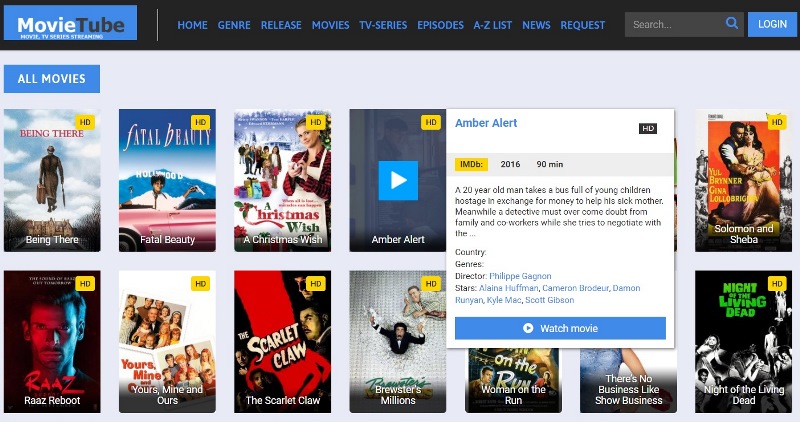
Task: Open Kyle Mac star link
Action: [504, 300]
